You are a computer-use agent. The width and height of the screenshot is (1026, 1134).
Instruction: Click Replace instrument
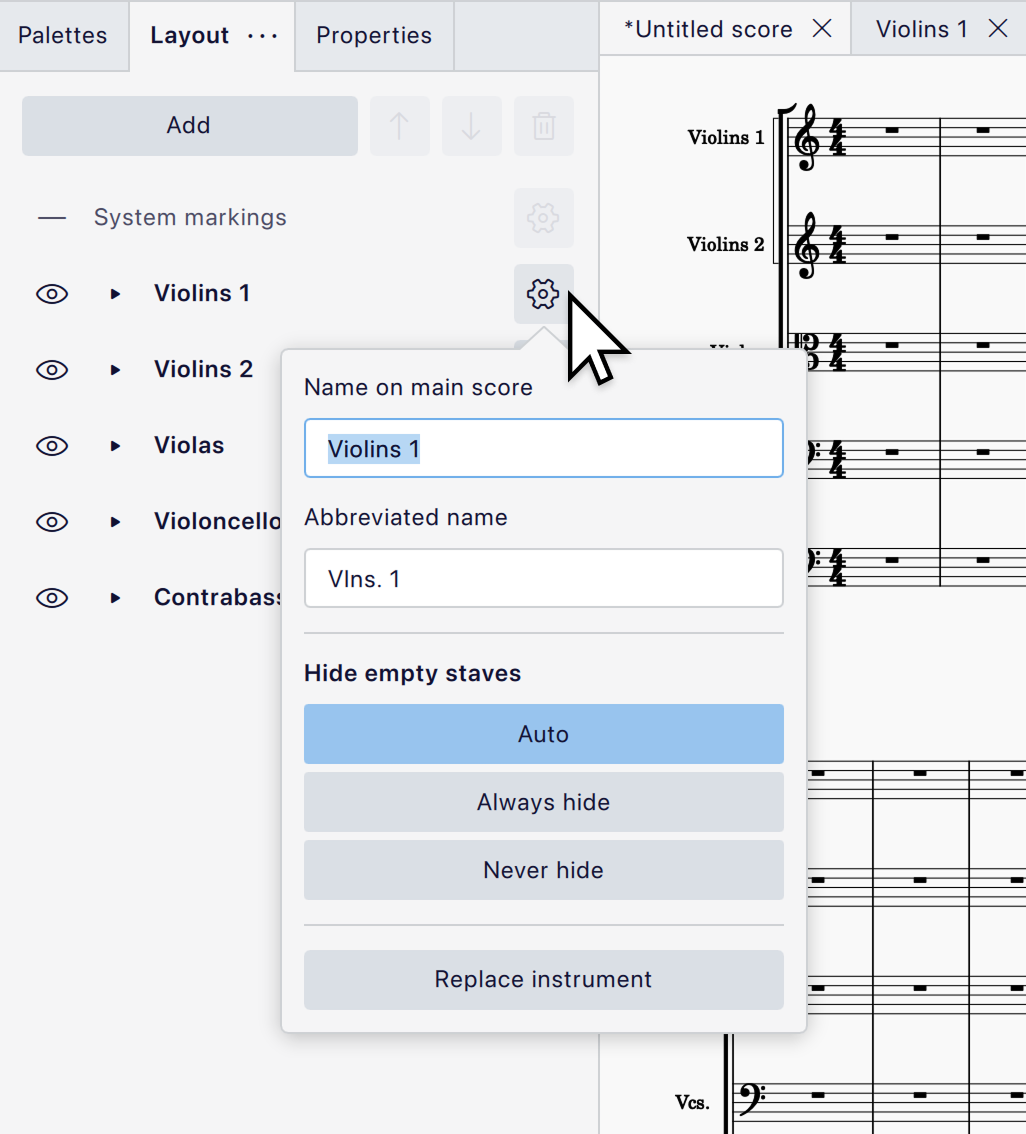543,980
